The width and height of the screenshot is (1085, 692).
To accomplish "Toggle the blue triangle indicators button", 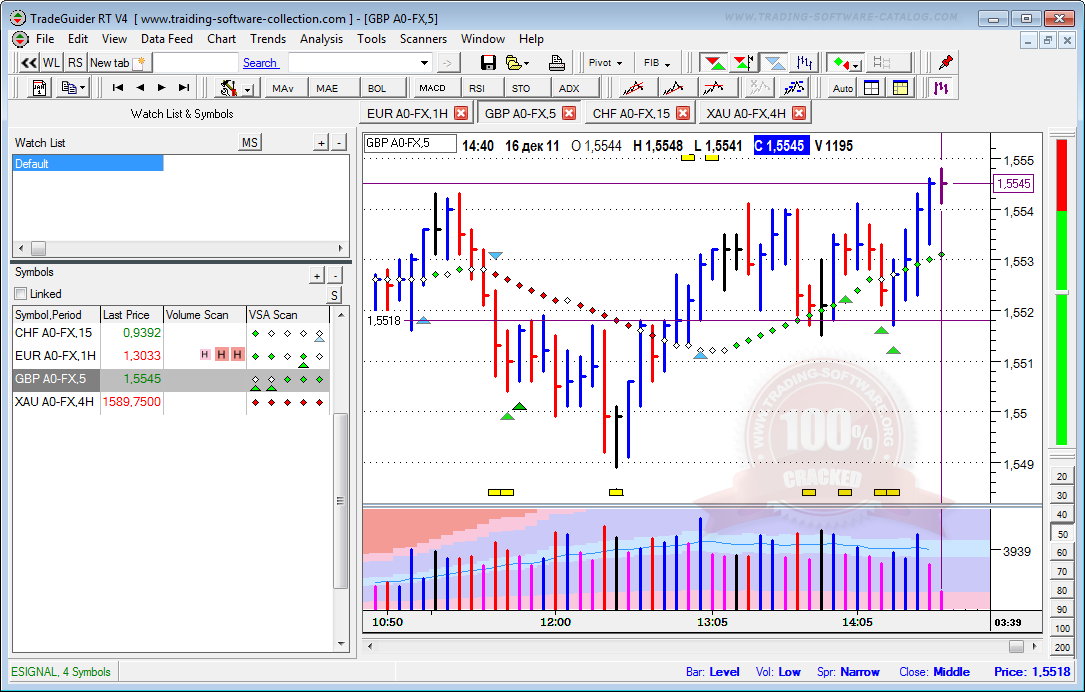I will coord(775,63).
